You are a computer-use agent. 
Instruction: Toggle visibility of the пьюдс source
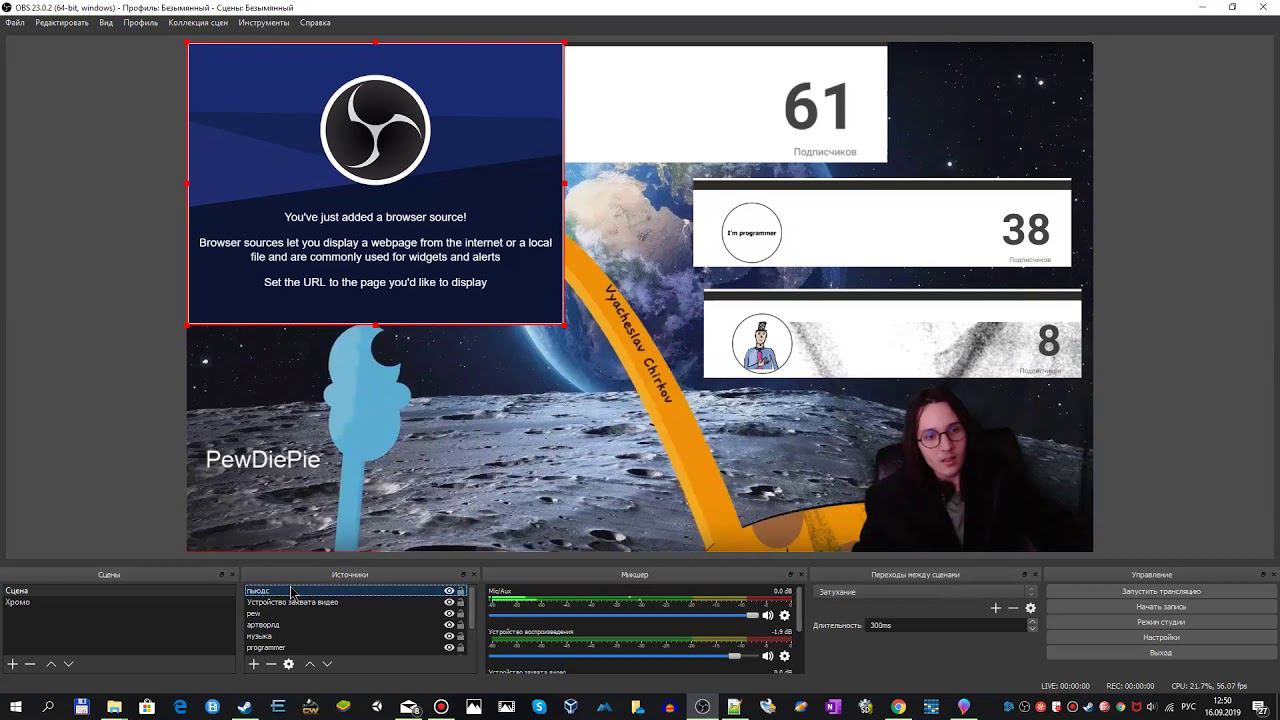[449, 591]
